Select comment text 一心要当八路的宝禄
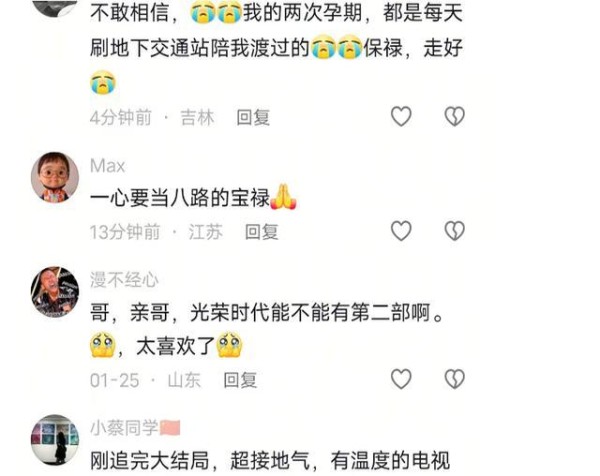This screenshot has width=600, height=476. click(180, 198)
